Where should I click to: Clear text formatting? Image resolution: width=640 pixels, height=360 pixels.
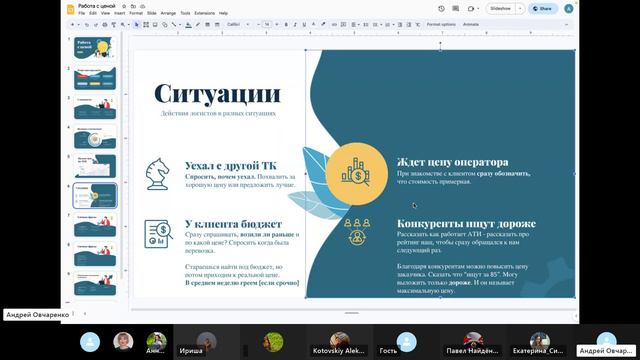click(x=418, y=24)
